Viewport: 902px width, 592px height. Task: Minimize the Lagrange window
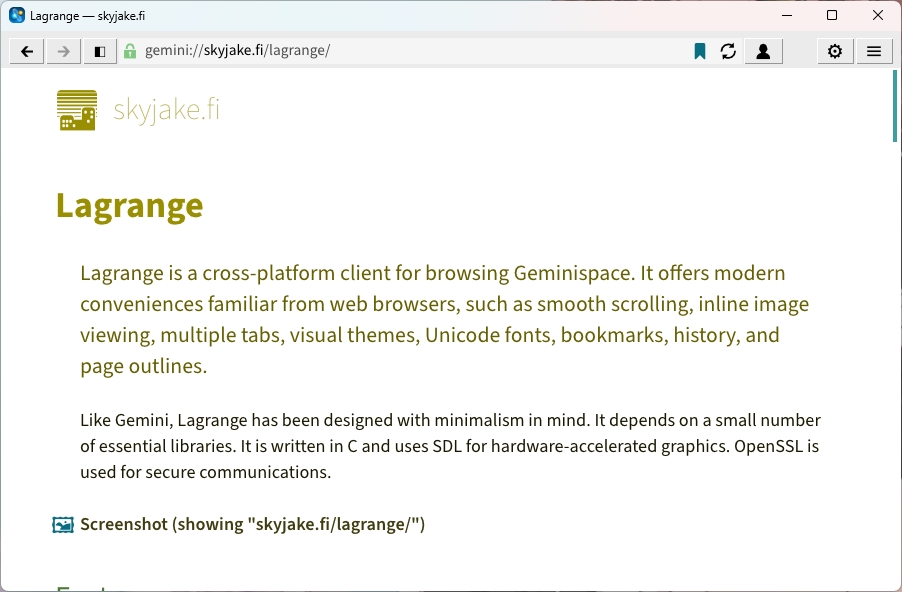(x=786, y=16)
